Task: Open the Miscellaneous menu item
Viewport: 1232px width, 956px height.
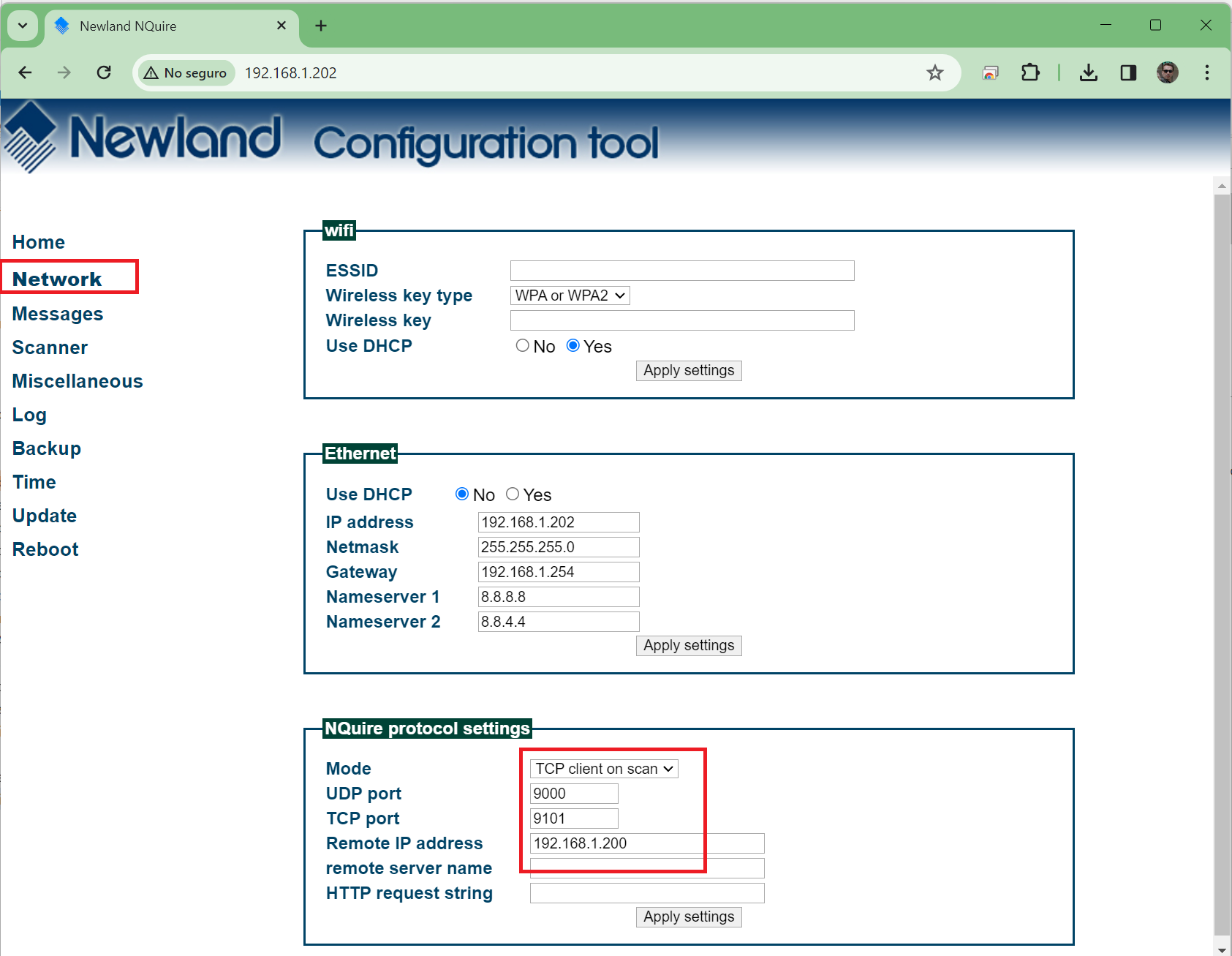Action: point(78,381)
